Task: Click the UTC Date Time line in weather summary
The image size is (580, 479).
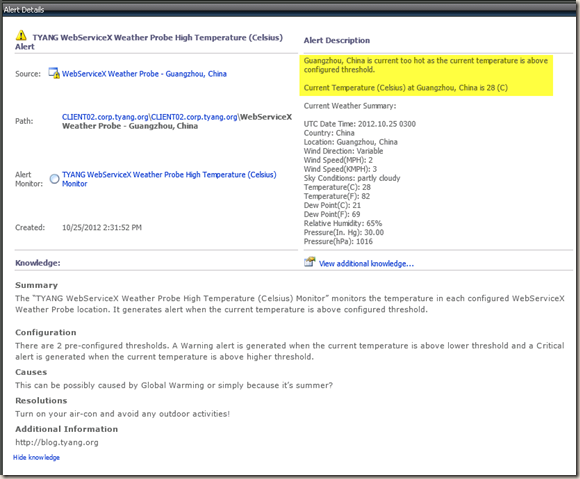Action: click(x=360, y=124)
